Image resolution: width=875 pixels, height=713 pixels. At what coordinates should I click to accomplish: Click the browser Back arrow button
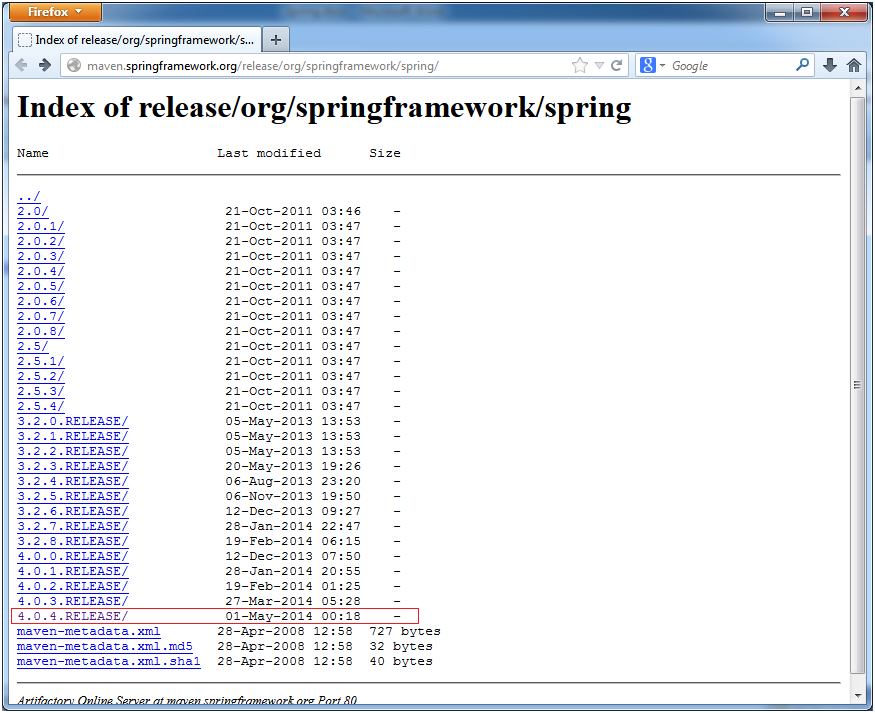pos(21,65)
